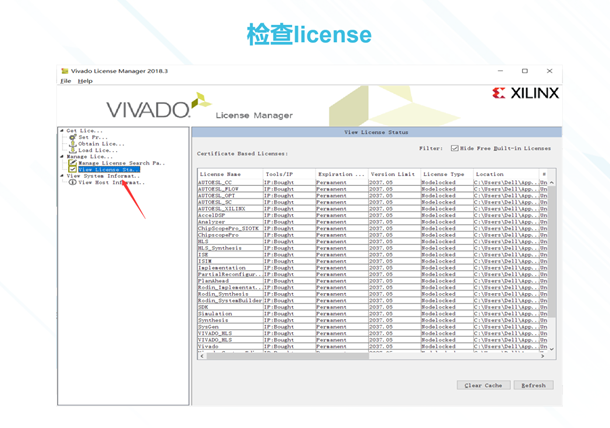The image size is (610, 428).
Task: Sort by the License Type column header
Action: pyautogui.click(x=447, y=174)
